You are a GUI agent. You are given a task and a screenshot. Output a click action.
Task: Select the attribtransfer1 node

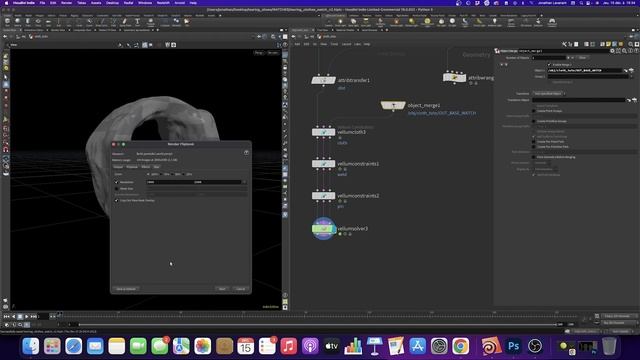(323, 80)
